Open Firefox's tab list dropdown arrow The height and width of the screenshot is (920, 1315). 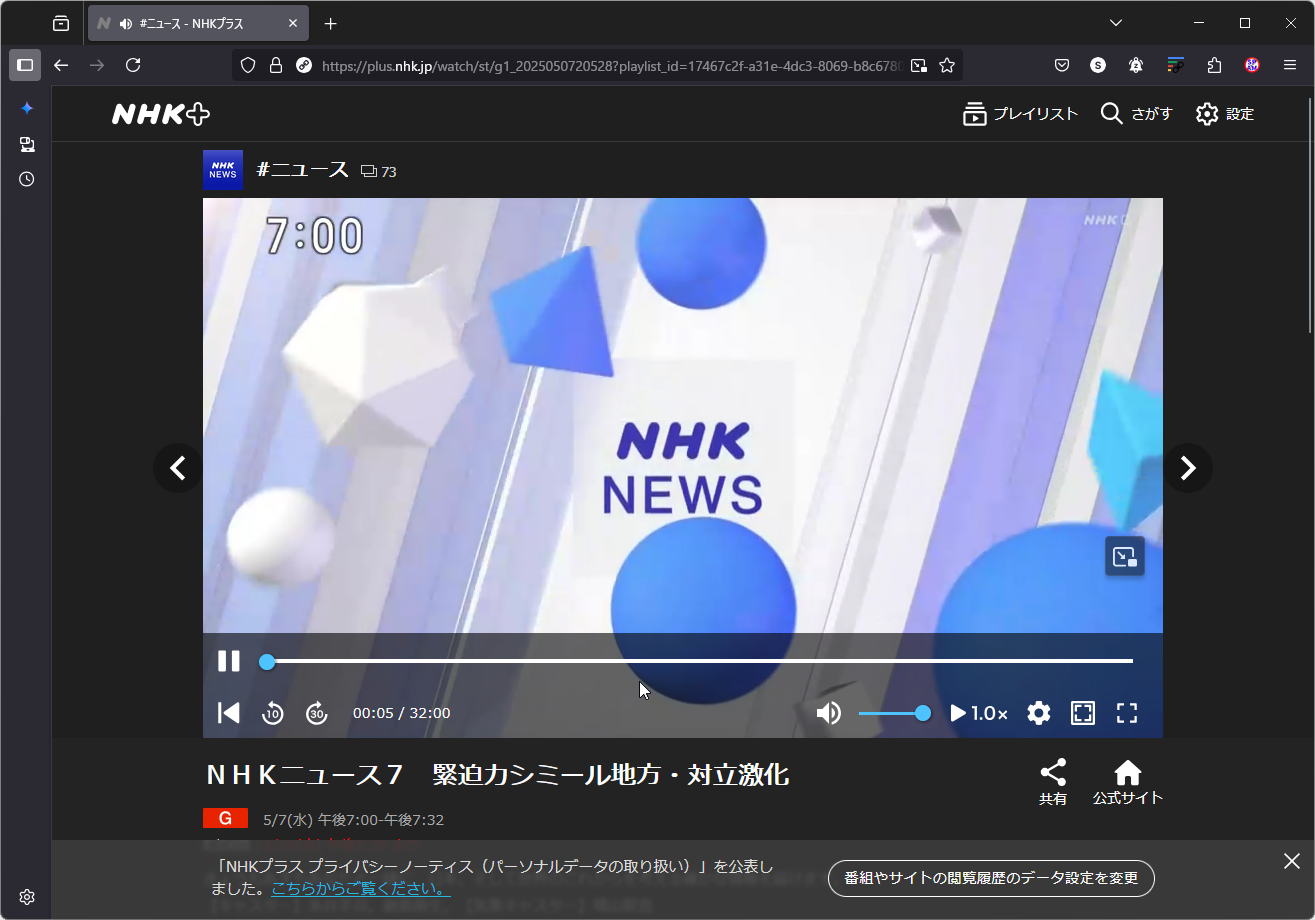[1114, 22]
